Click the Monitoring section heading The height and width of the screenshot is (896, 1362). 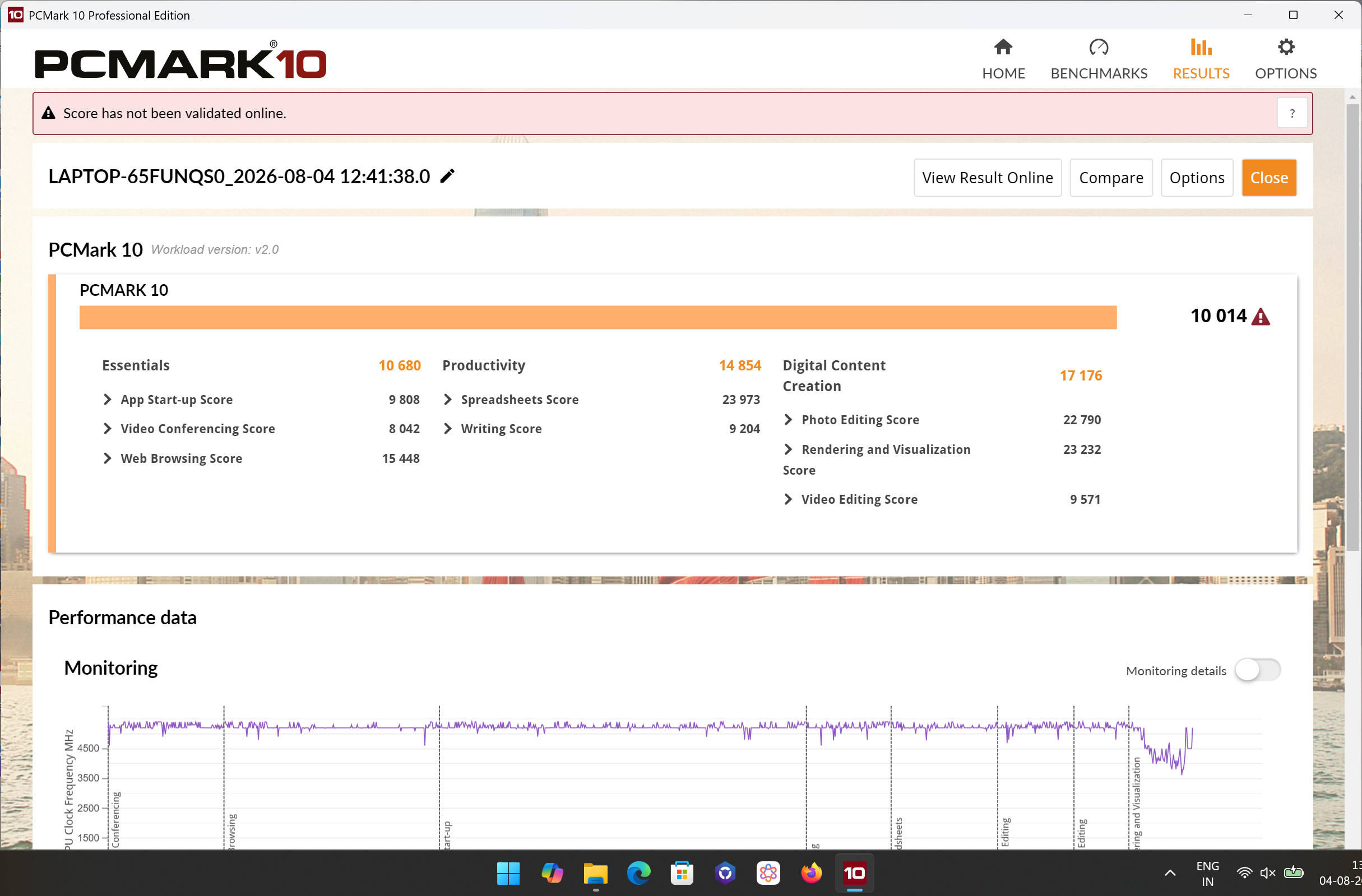(x=111, y=668)
